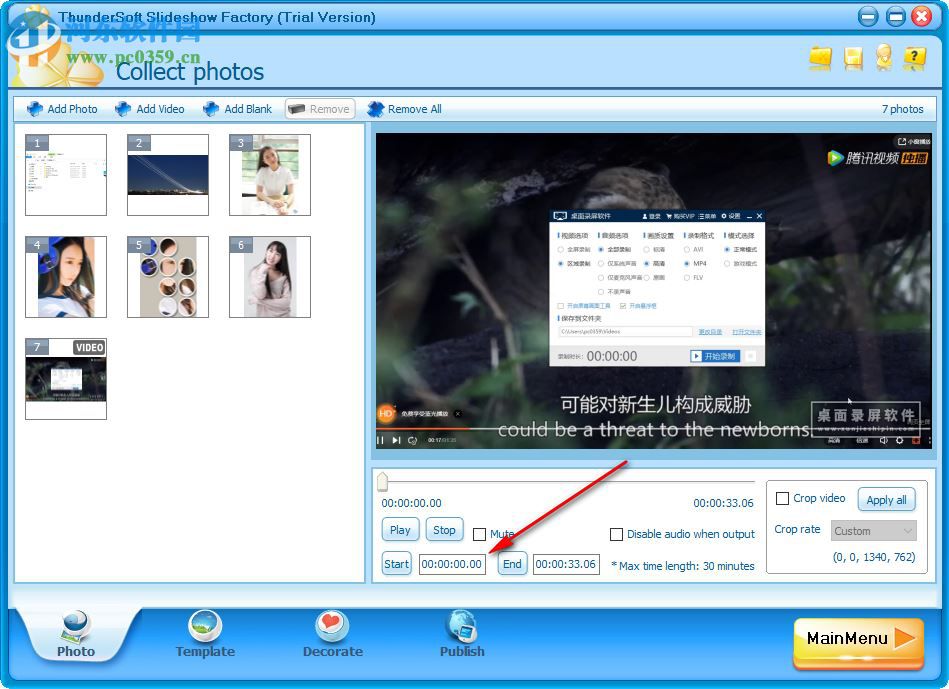Open the Crop rate Custom dropdown
Viewport: 949px width, 689px height.
point(873,530)
